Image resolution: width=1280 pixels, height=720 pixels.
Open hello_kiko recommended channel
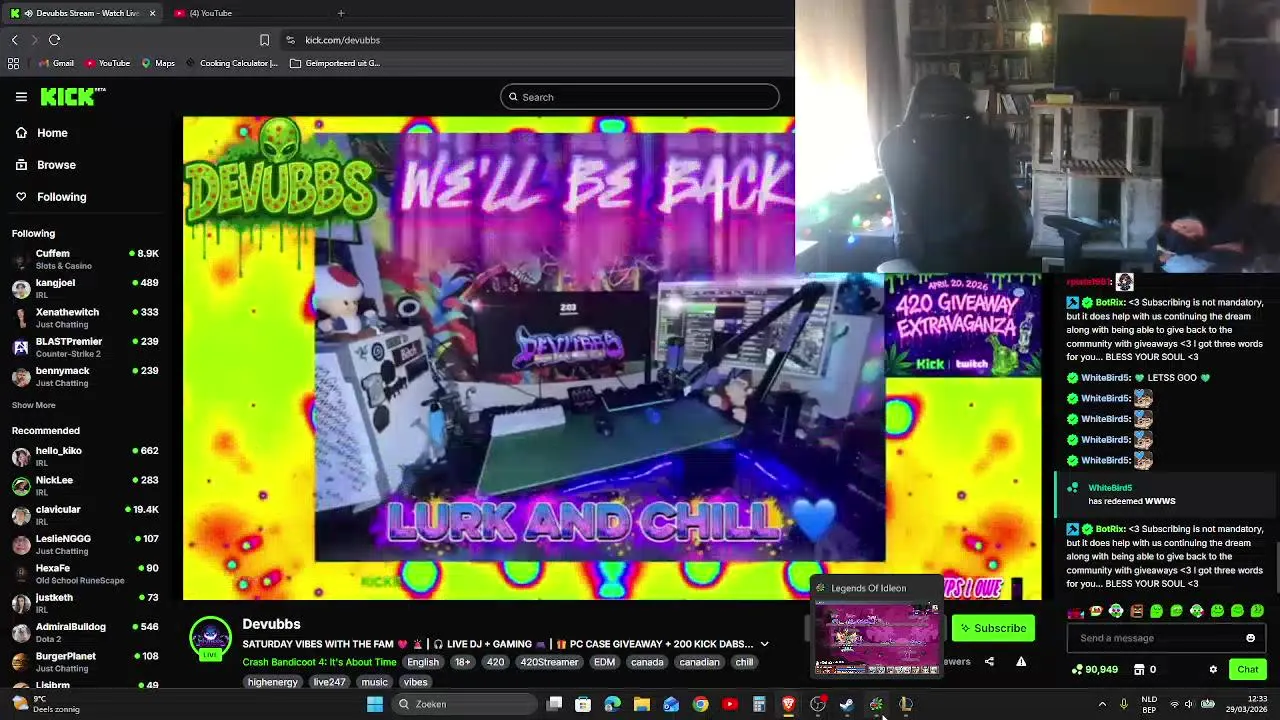[x=85, y=456]
